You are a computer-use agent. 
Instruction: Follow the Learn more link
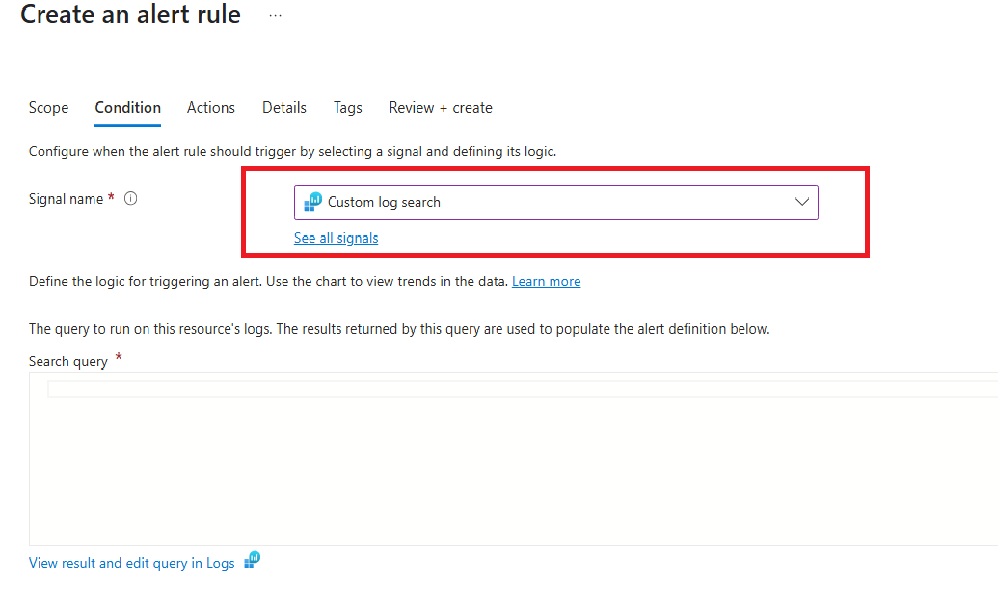point(546,282)
